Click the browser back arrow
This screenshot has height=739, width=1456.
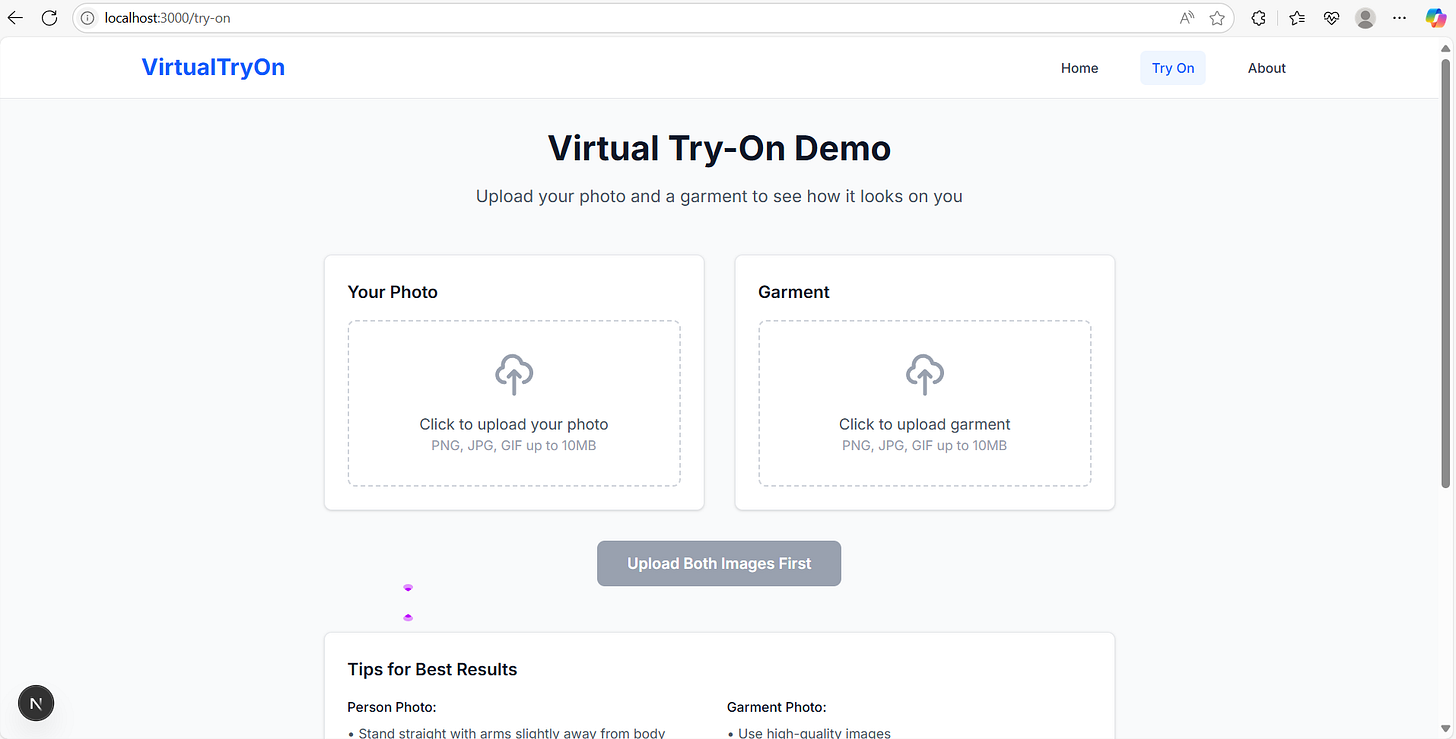point(15,18)
